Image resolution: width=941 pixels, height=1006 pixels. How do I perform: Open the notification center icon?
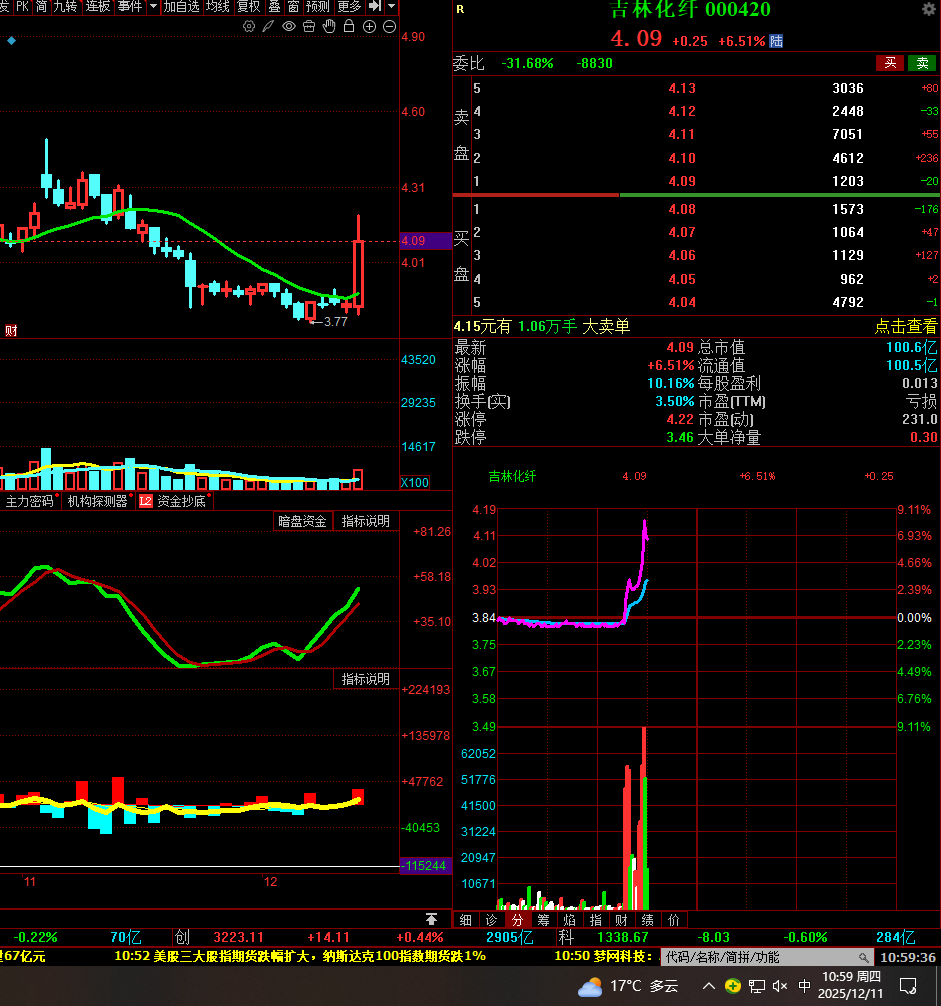(908, 986)
